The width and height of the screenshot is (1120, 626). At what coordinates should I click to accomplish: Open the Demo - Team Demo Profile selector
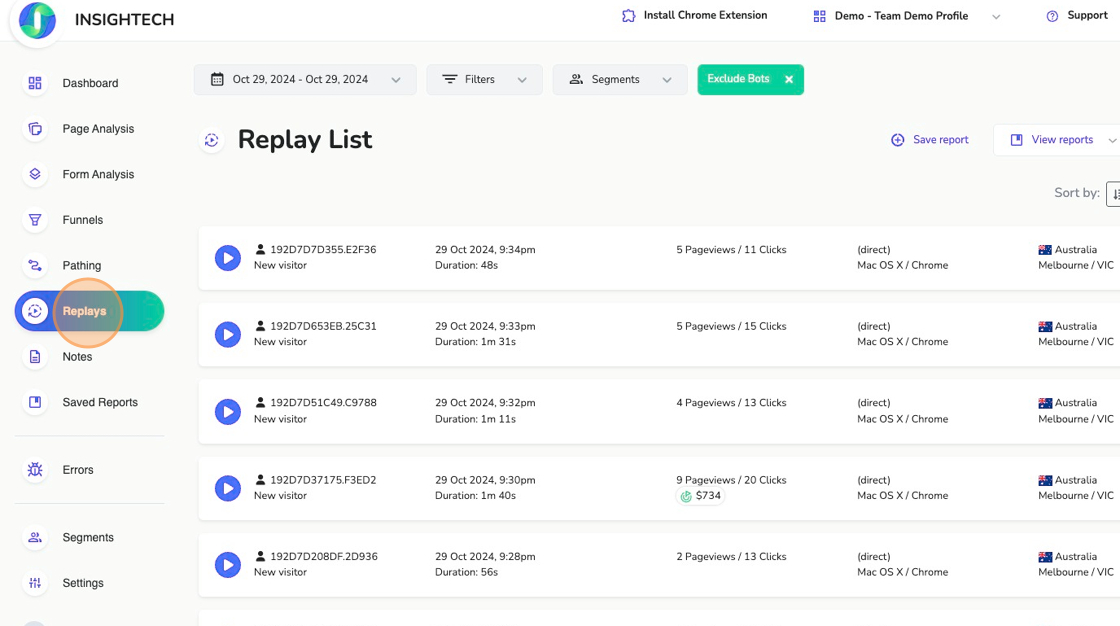click(x=905, y=16)
